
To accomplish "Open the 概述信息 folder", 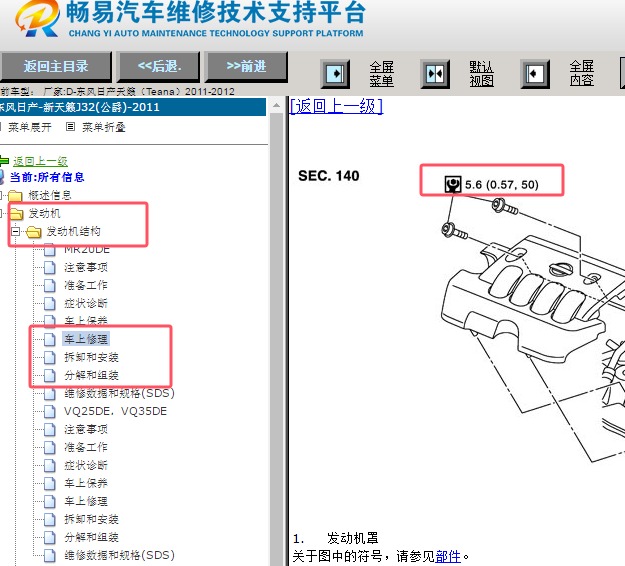I will [50, 195].
